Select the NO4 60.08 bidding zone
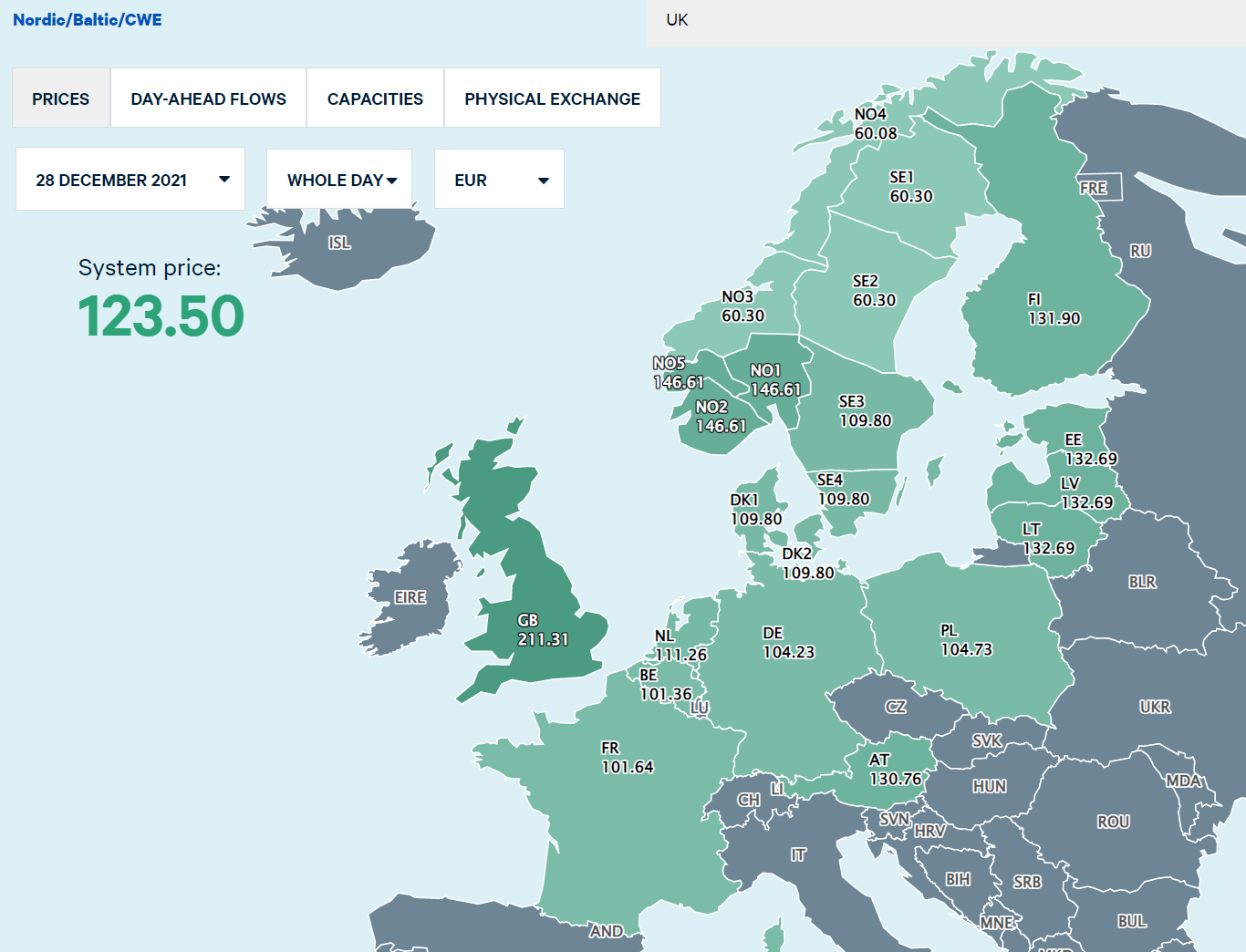 click(875, 124)
